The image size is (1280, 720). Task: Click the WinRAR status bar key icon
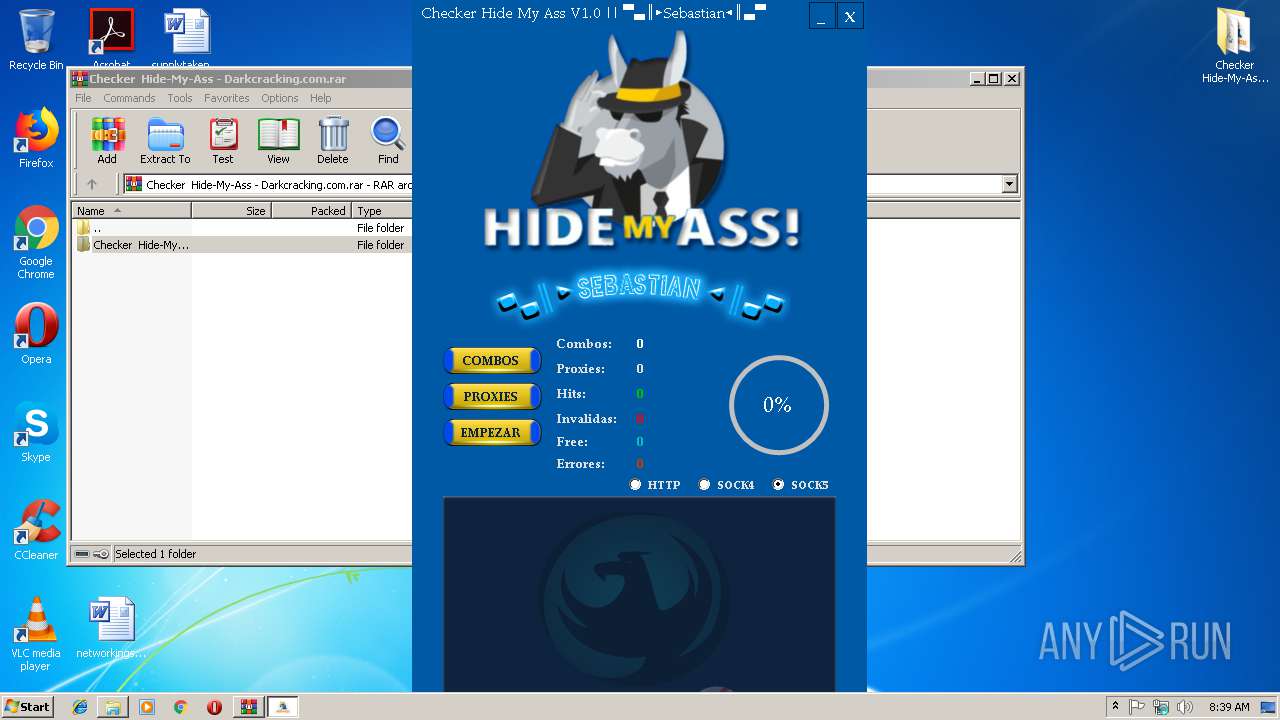[x=101, y=554]
